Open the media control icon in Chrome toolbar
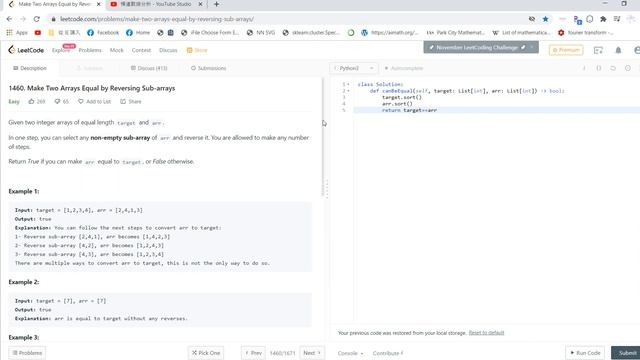Image resolution: width=640 pixels, height=360 pixels. [x=617, y=19]
